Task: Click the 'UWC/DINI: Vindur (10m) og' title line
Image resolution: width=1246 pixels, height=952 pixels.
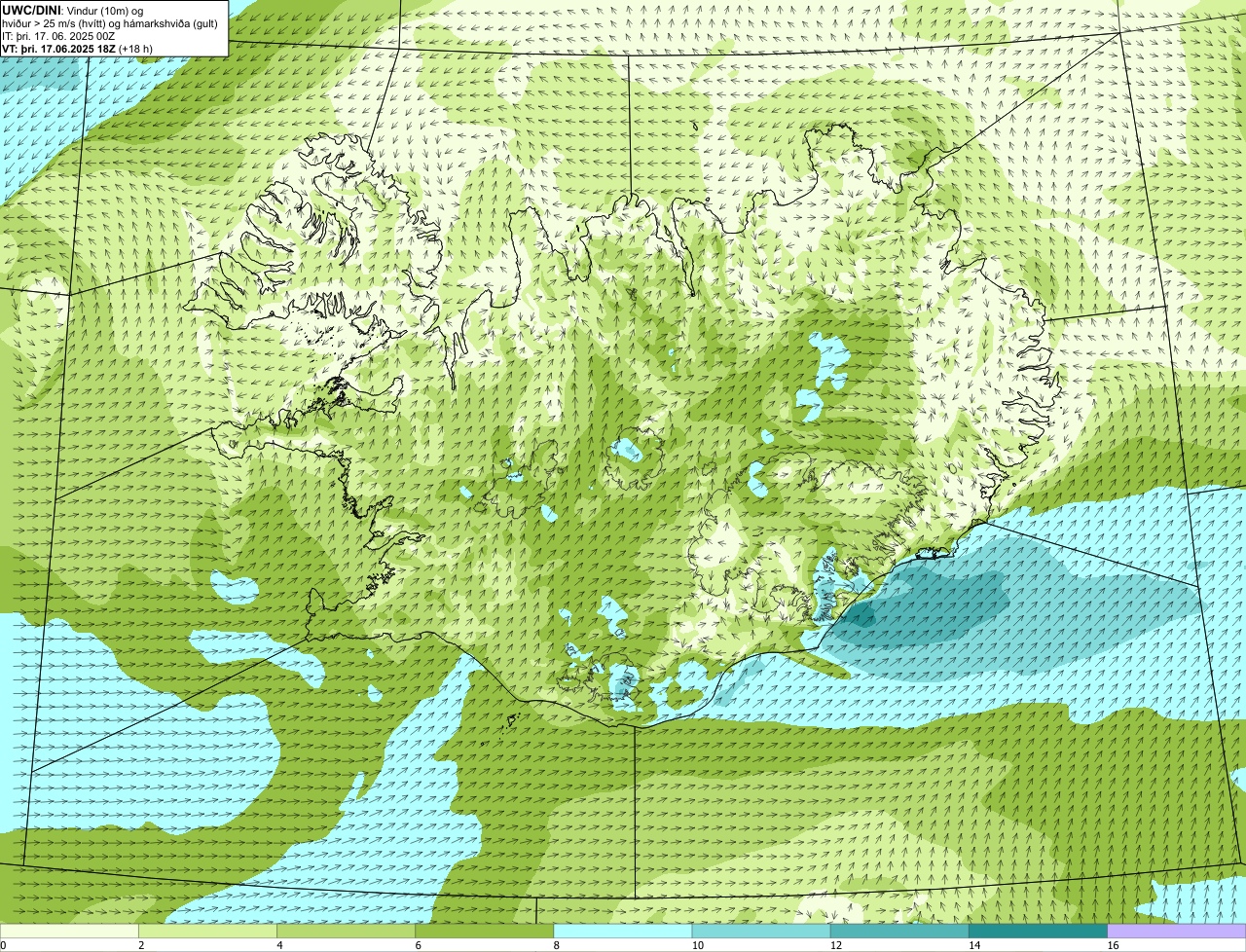Action: click(x=73, y=10)
